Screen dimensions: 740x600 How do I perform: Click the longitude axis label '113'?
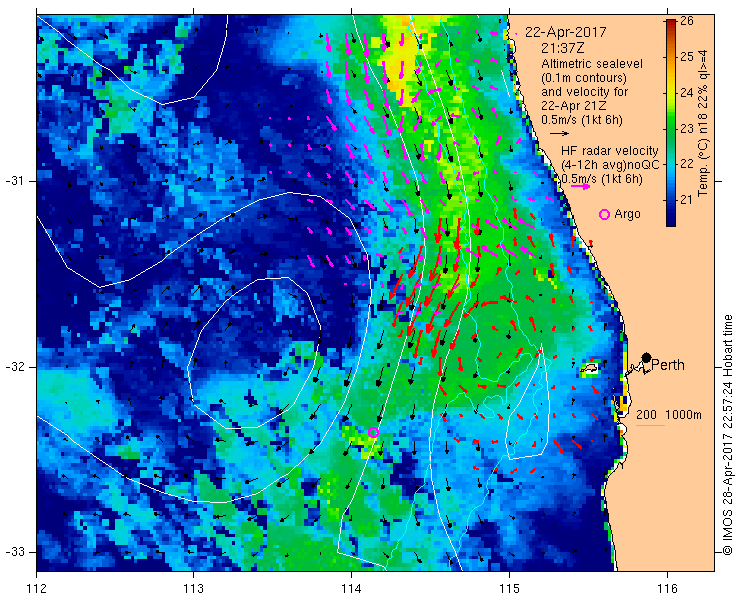(x=193, y=589)
